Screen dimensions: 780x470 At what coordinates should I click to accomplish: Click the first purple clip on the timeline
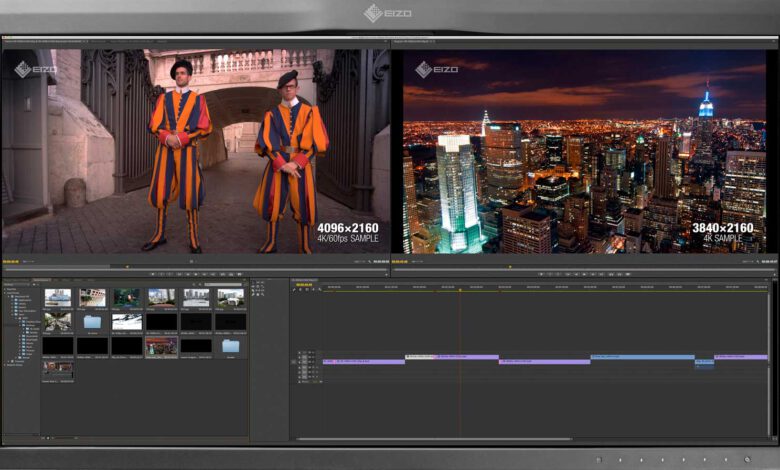pos(366,361)
